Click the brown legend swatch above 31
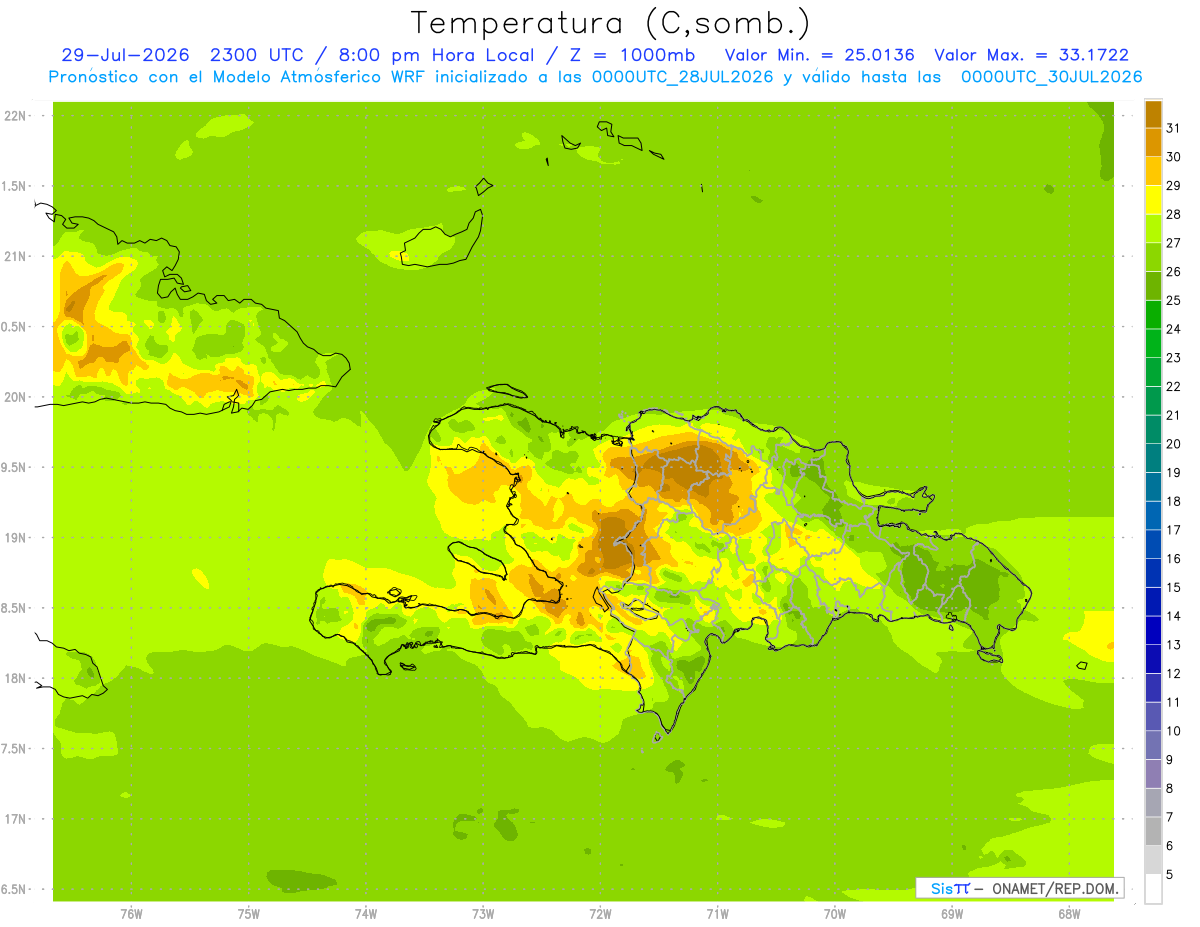 (1153, 114)
